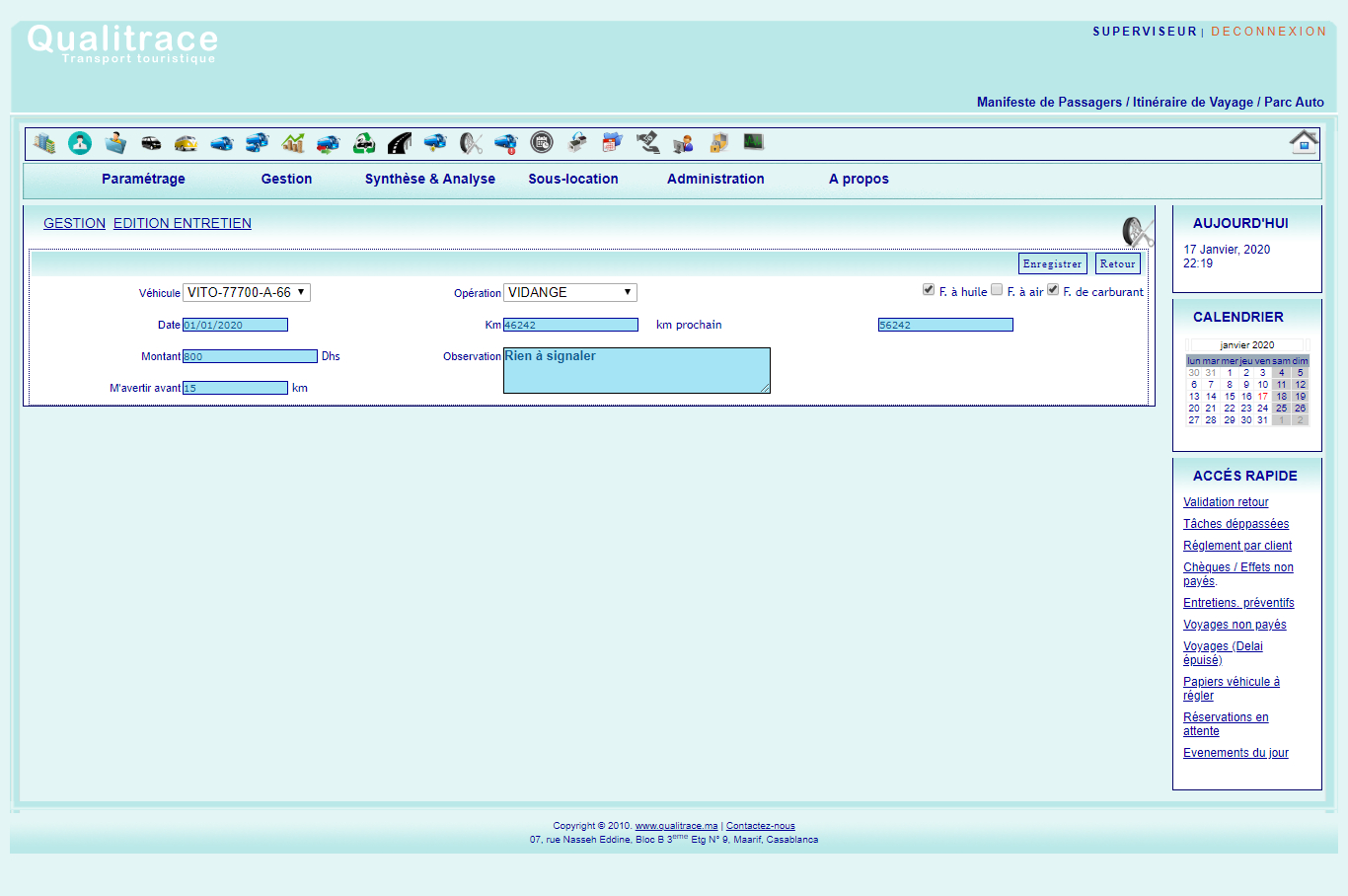Open the Paramétrage menu

[143, 179]
